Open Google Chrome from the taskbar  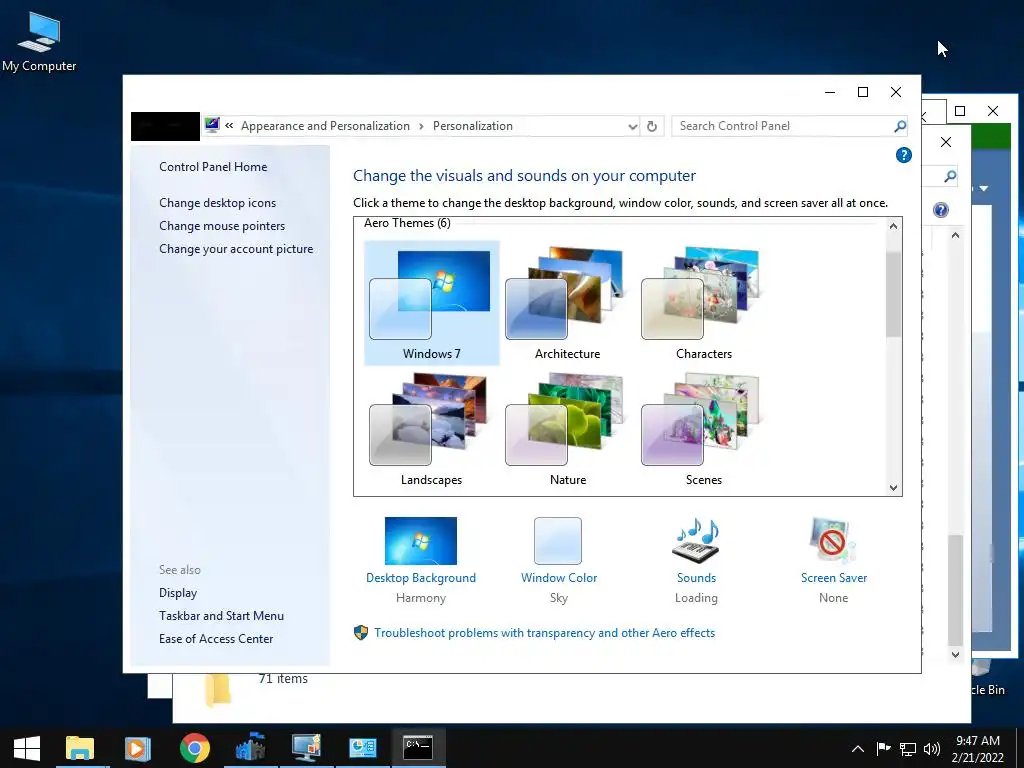195,748
